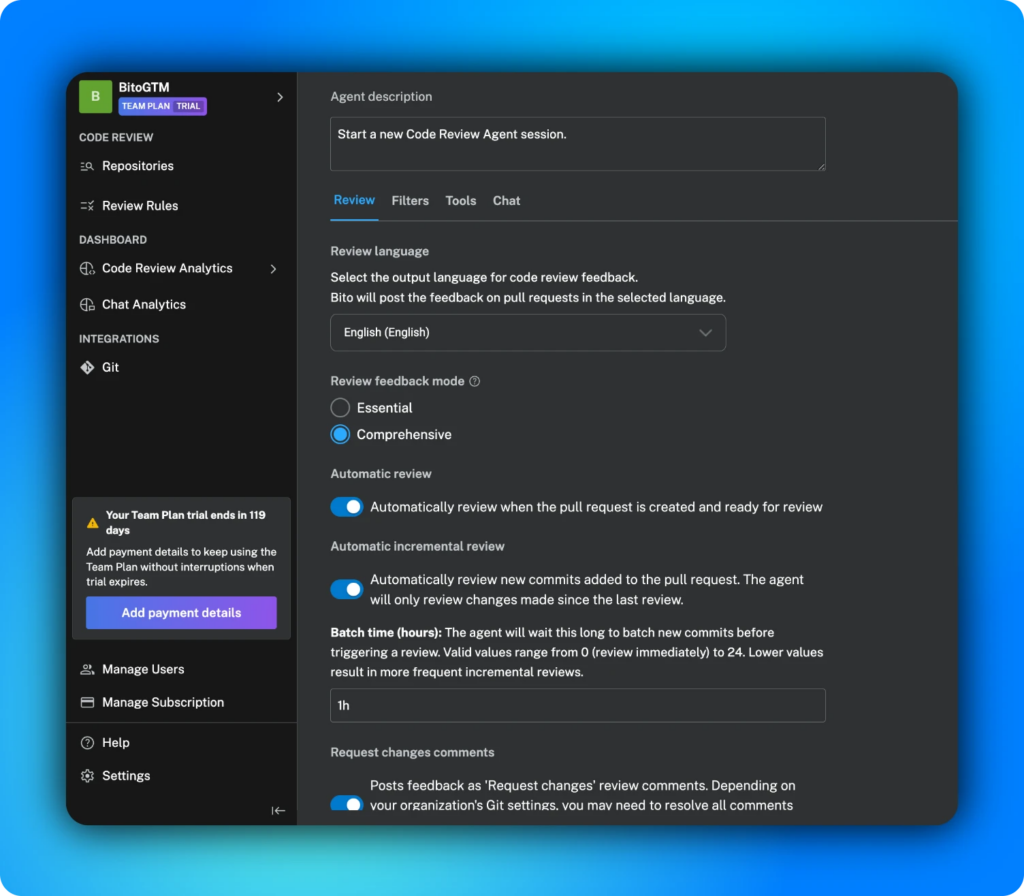Open the Tools tab
The image size is (1024, 896).
pos(461,201)
